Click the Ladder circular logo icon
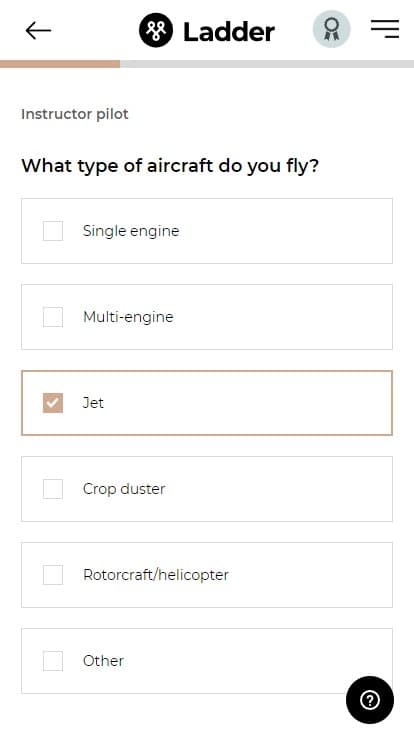This screenshot has width=414, height=736. coord(155,31)
